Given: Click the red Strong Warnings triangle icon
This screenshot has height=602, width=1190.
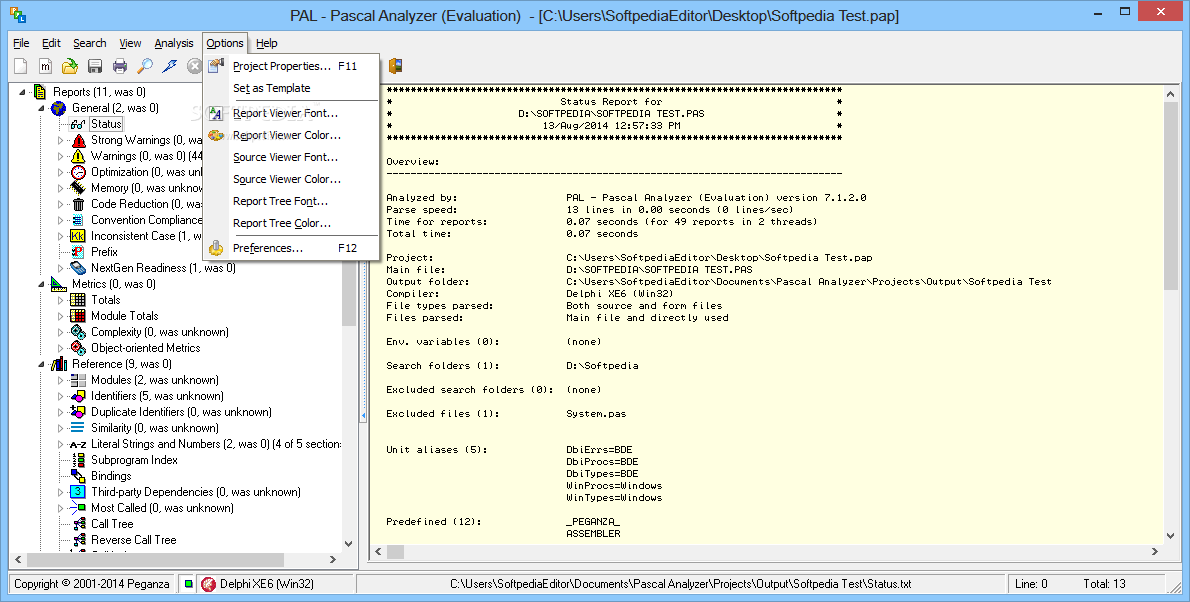Looking at the screenshot, I should coord(78,140).
